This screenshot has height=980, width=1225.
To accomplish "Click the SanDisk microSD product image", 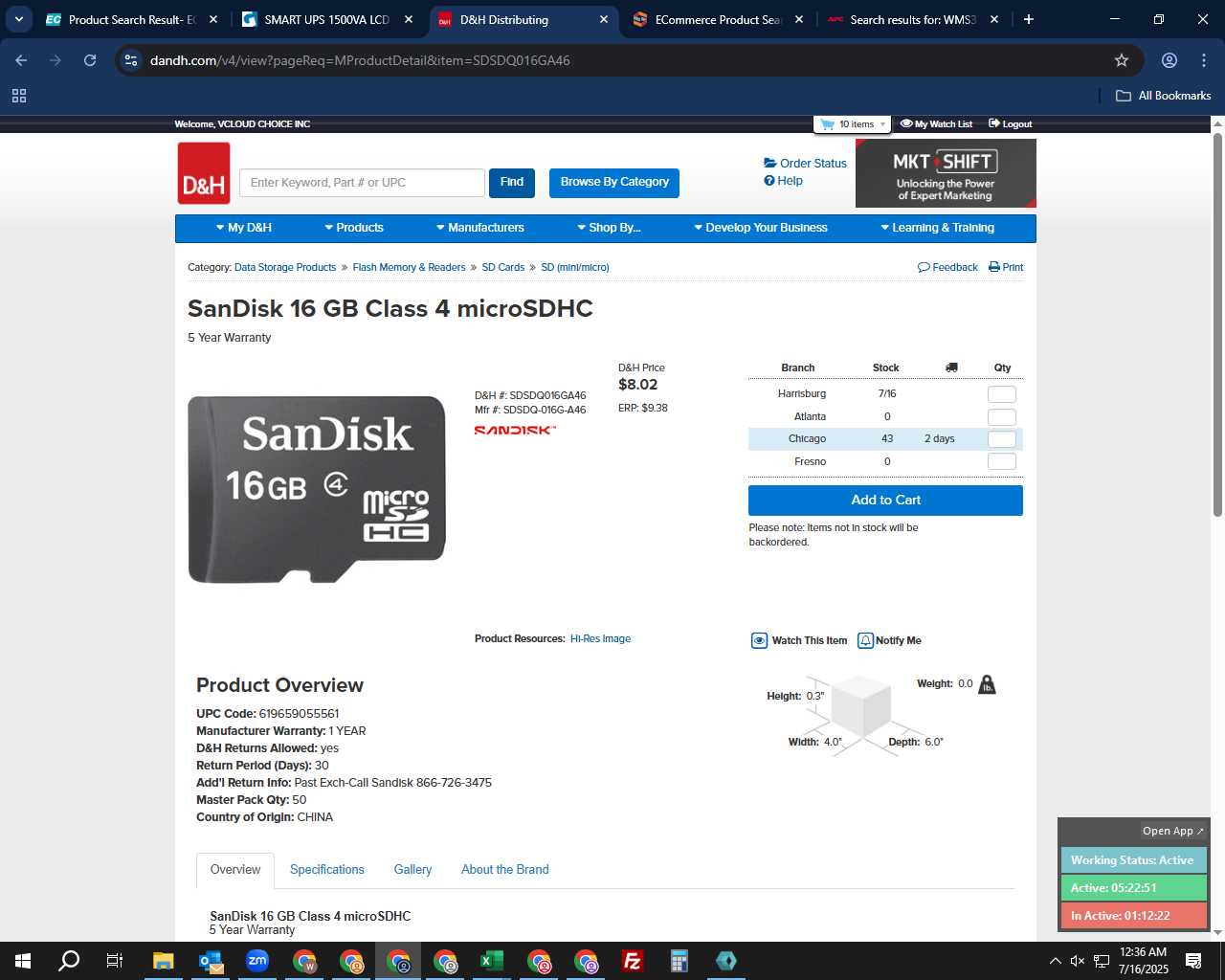I will tap(317, 489).
